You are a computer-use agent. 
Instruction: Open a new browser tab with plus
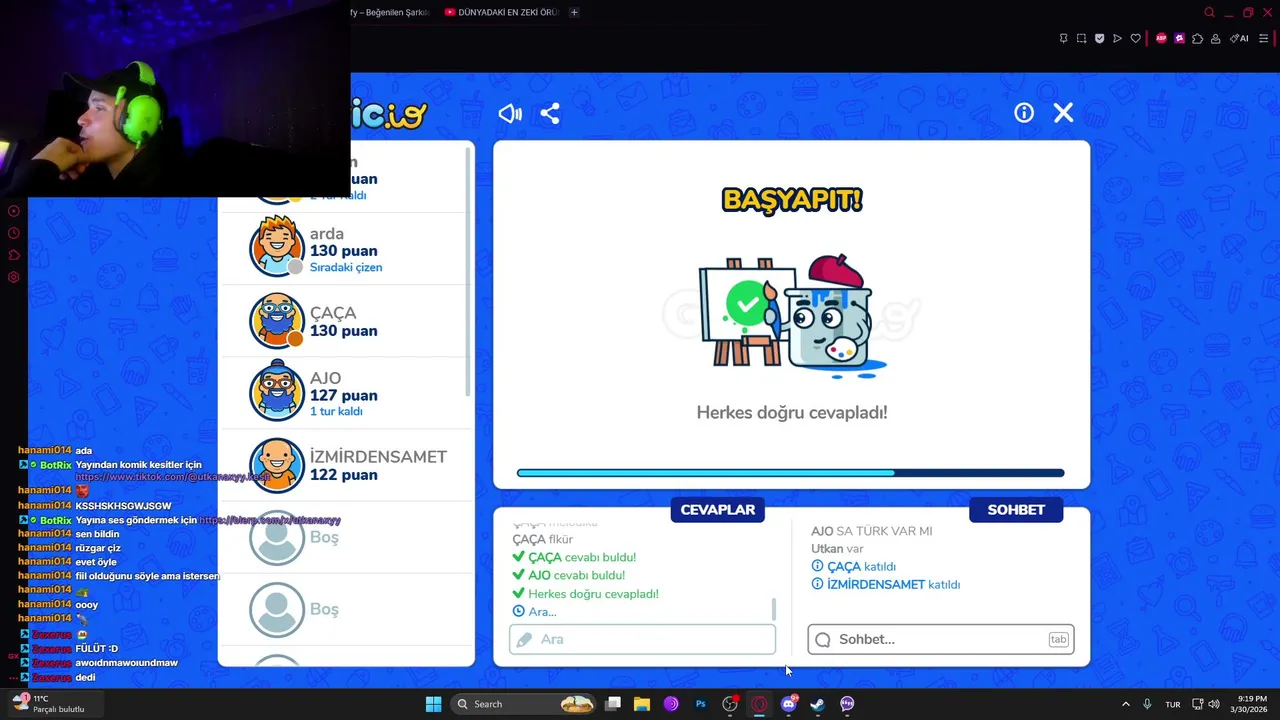point(574,12)
